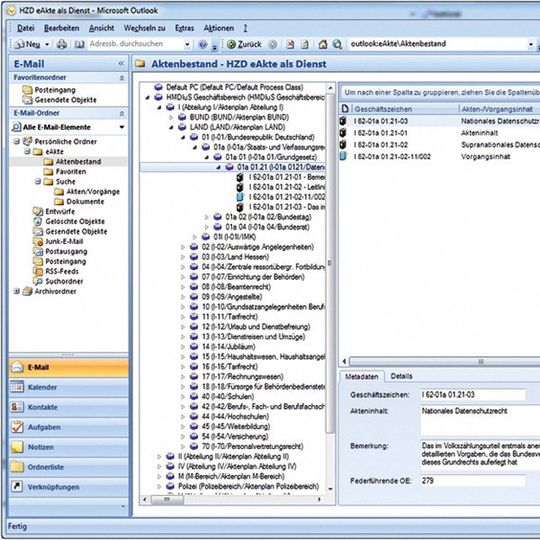Switch to Aufgaben navigation pane
The image size is (540, 540).
[69, 427]
